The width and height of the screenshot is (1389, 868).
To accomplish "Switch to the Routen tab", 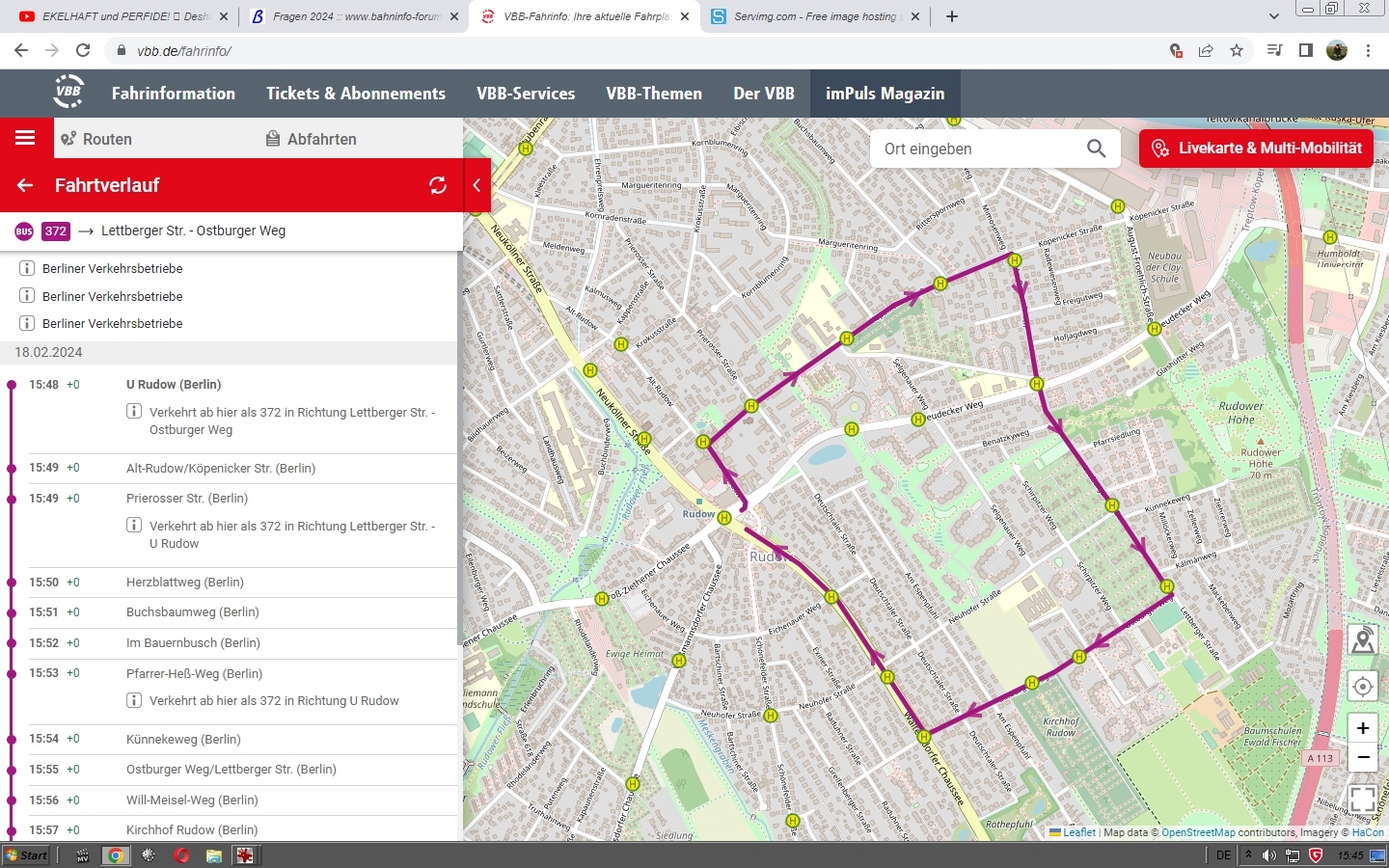I will coord(96,139).
